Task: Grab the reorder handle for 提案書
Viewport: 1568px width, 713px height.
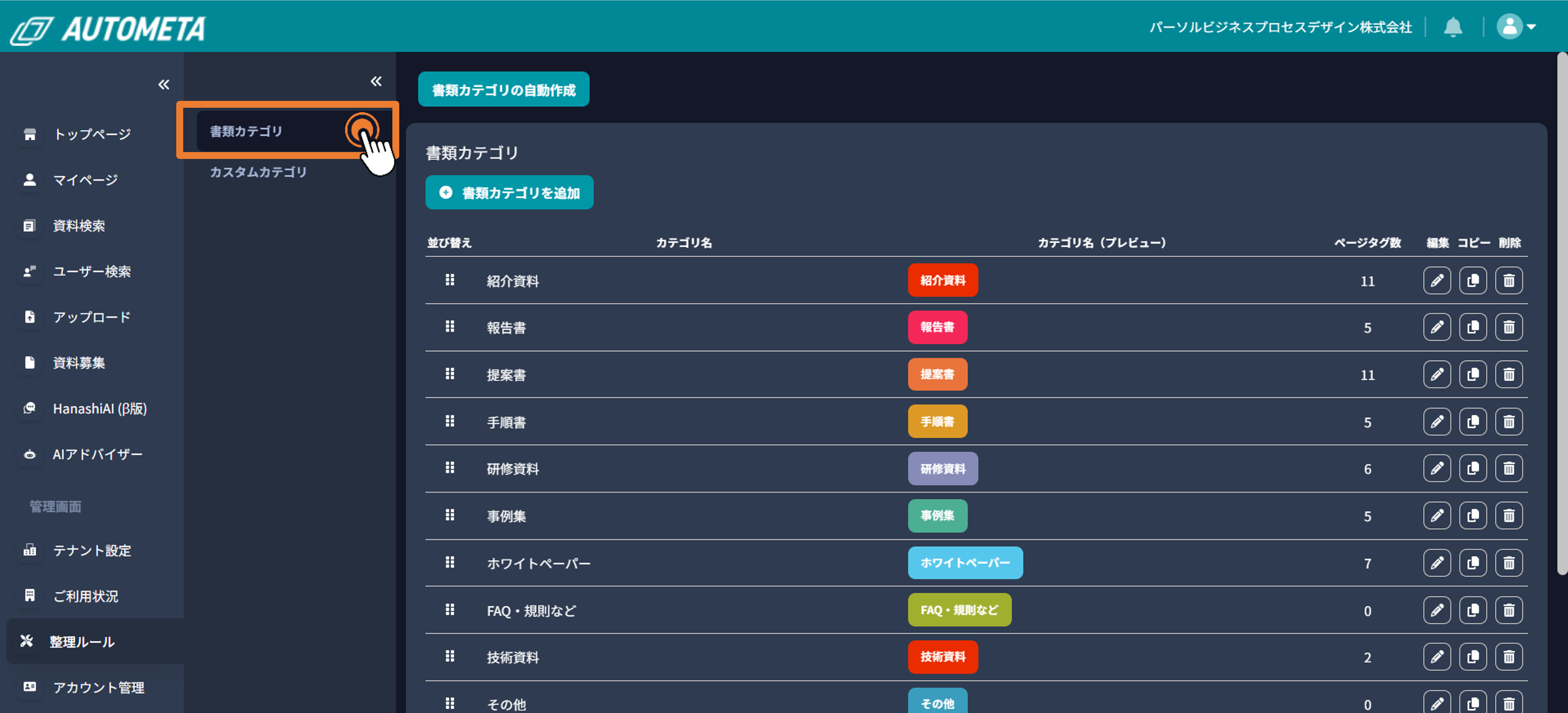Action: [450, 373]
